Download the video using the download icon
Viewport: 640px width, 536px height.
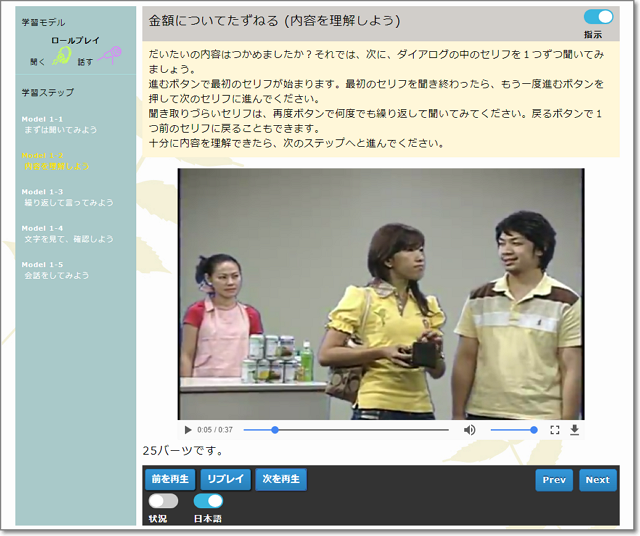(x=574, y=430)
